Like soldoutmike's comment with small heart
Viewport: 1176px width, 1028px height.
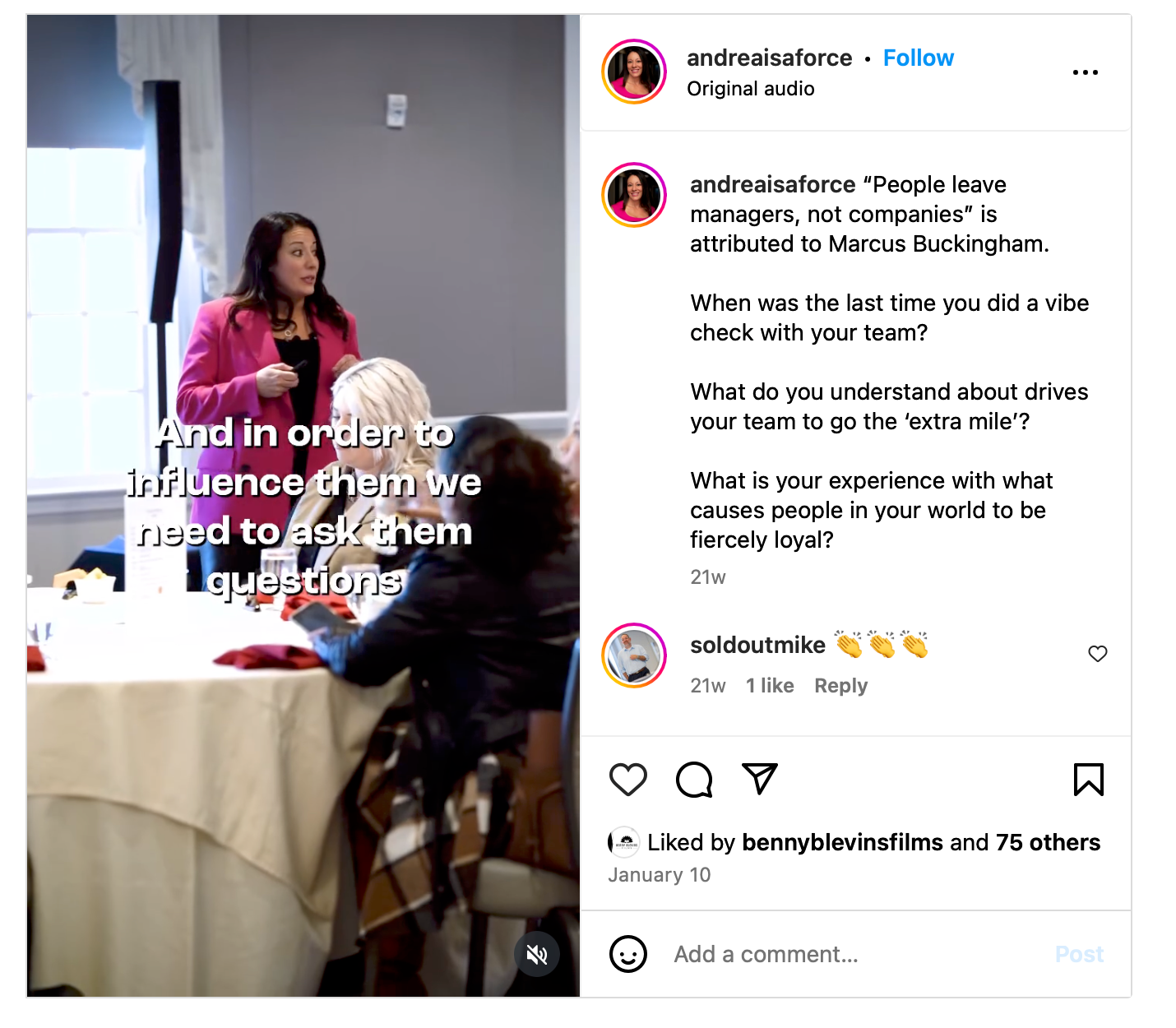tap(1098, 654)
